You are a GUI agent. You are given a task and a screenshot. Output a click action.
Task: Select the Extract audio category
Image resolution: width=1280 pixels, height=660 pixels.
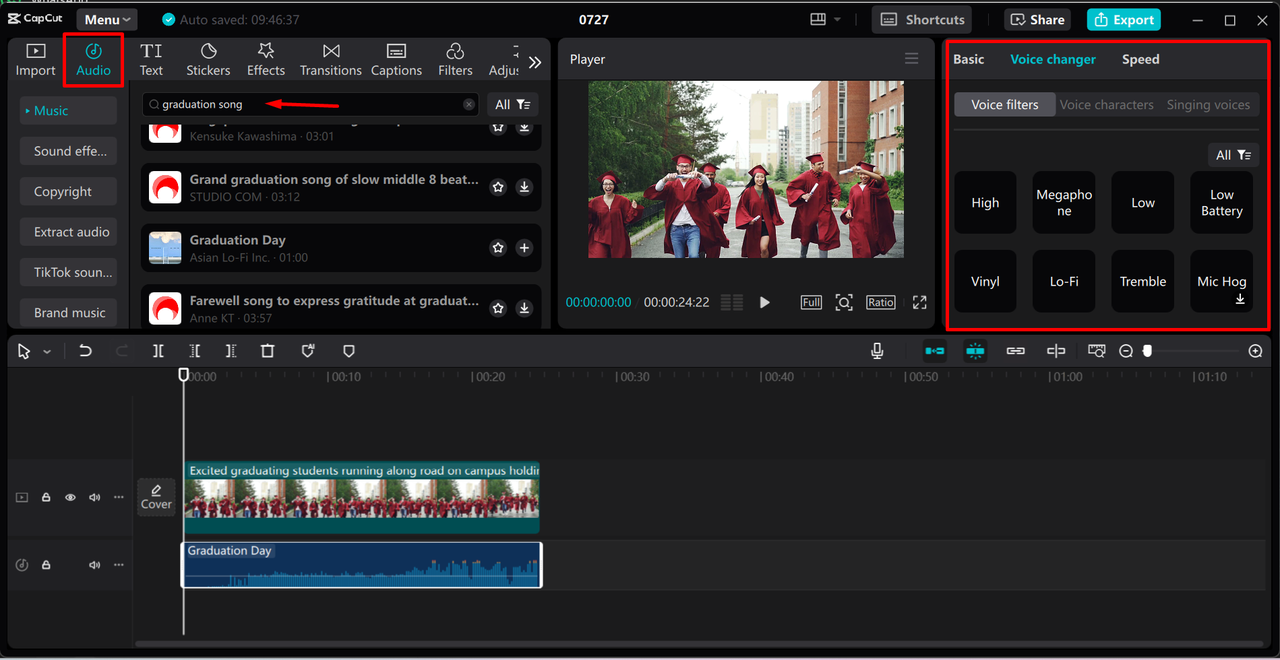click(x=69, y=231)
